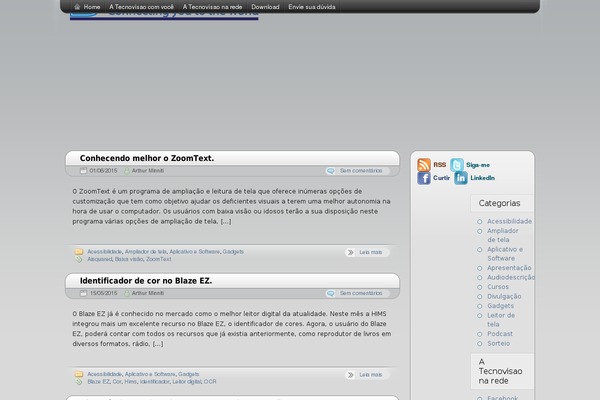Click the date 15/05/2015
Screen dimensions: 600x400
pyautogui.click(x=103, y=293)
